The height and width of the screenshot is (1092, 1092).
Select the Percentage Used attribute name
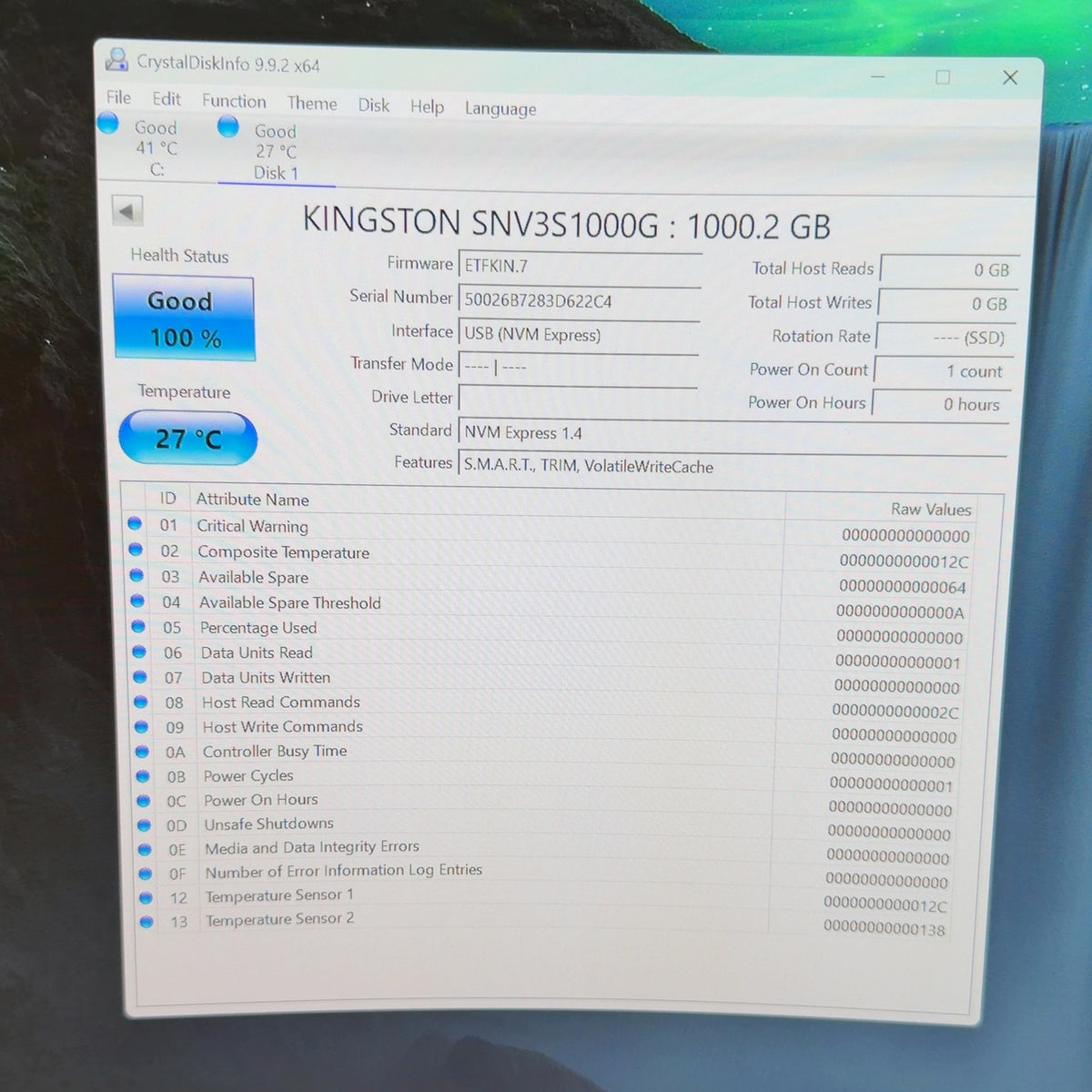pos(258,628)
